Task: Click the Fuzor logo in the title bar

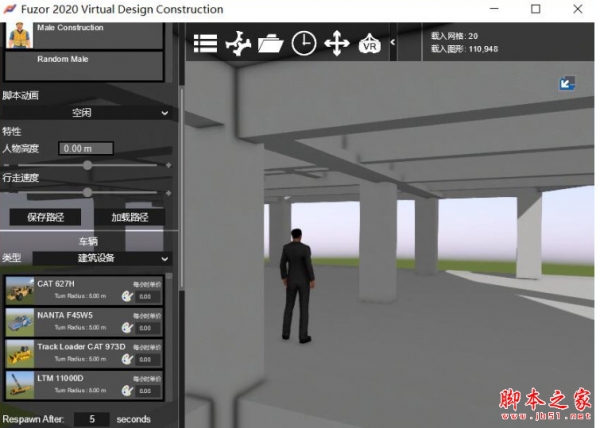Action: point(10,9)
